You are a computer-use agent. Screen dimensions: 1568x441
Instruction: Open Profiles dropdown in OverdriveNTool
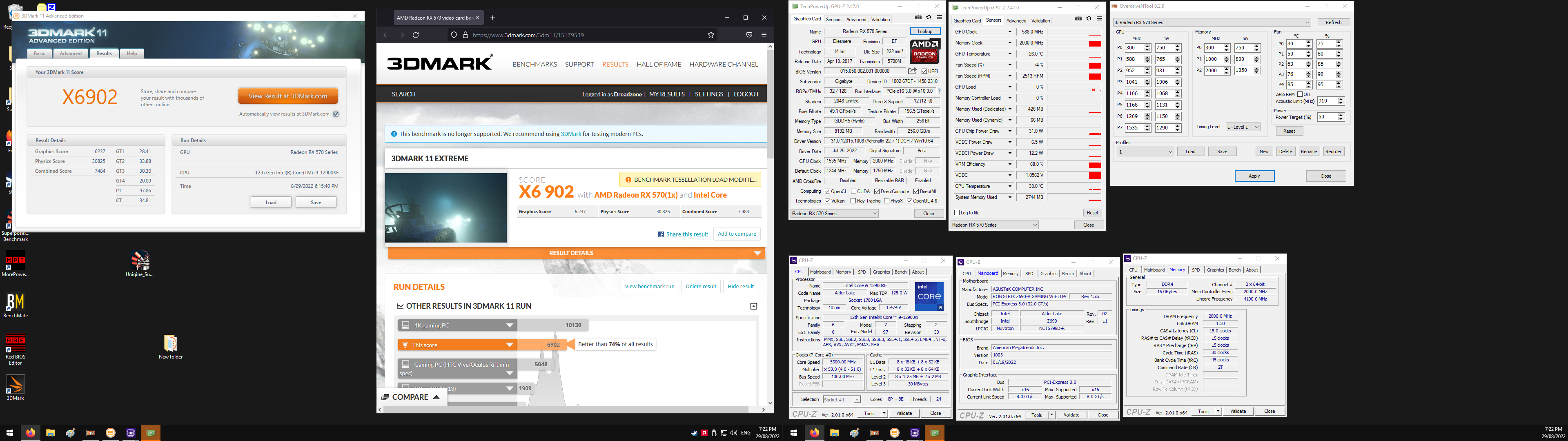click(1145, 151)
